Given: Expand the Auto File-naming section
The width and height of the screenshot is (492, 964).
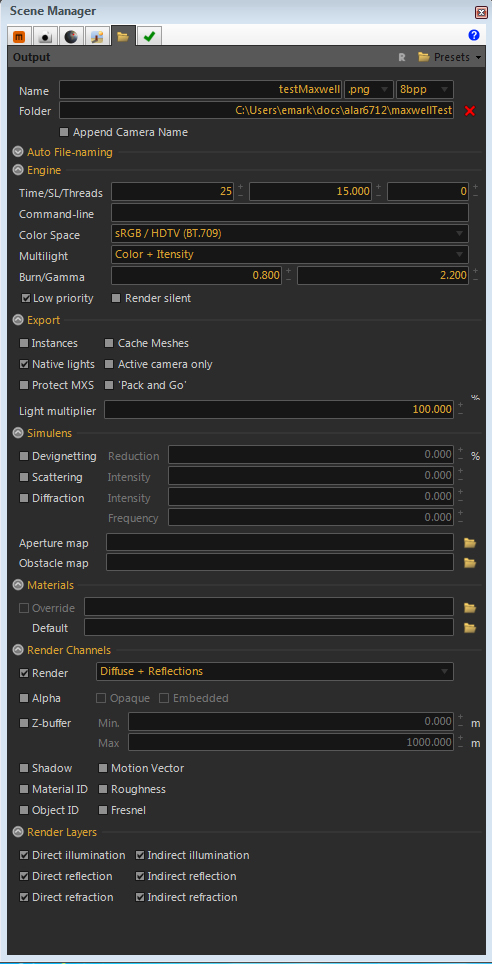Looking at the screenshot, I should tap(18, 152).
